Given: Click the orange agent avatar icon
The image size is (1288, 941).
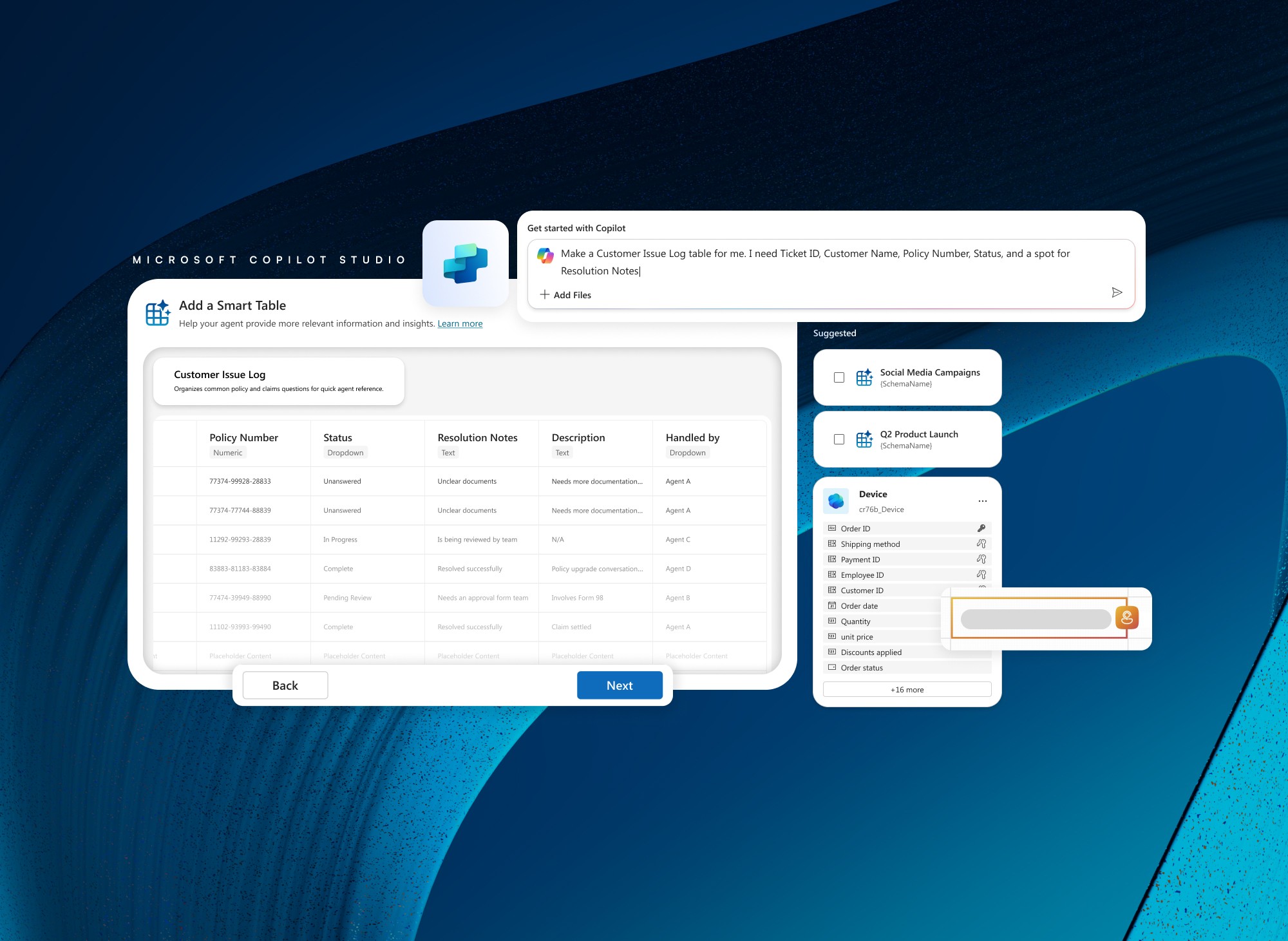Looking at the screenshot, I should point(1127,618).
